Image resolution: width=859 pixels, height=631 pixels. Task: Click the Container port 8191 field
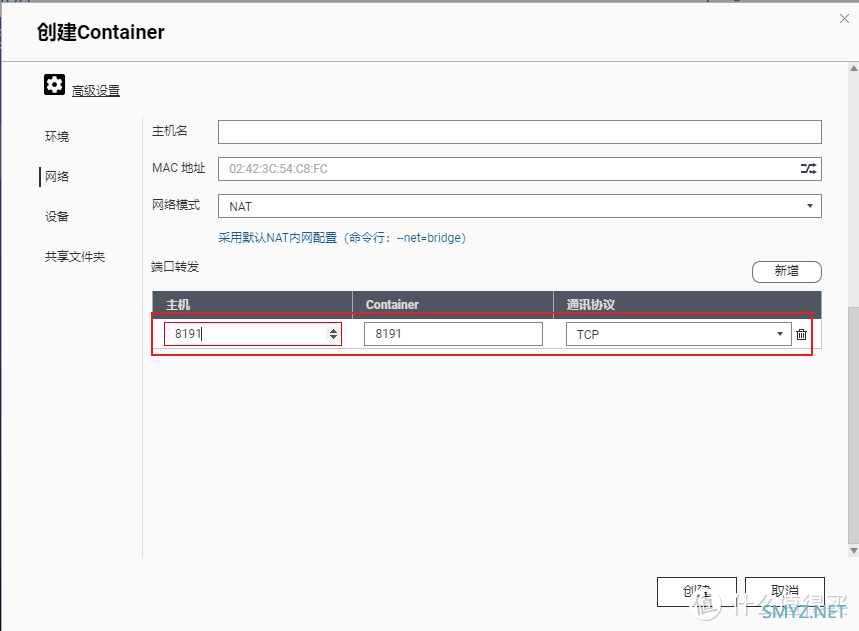[453, 334]
